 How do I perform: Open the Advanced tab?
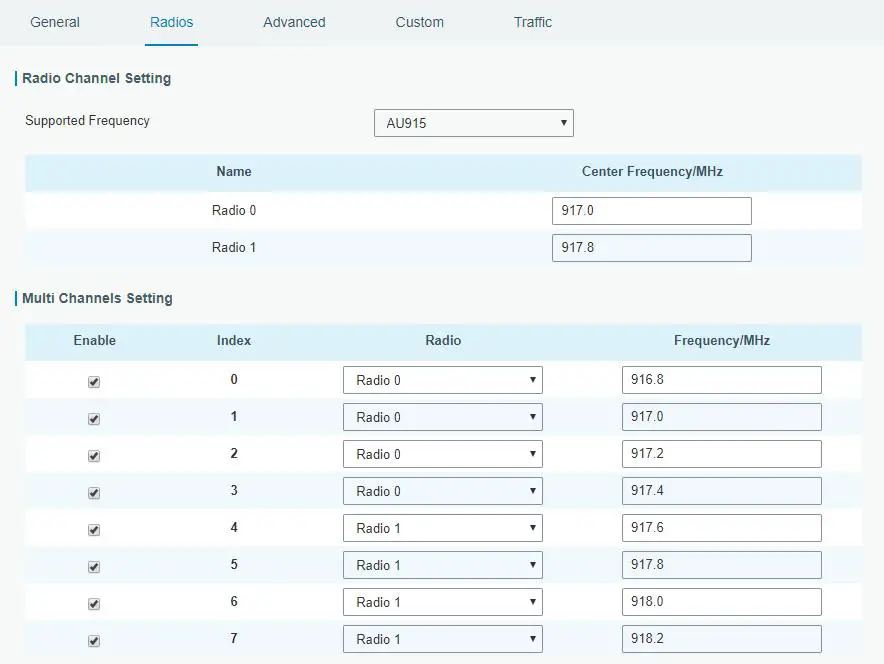pos(294,22)
